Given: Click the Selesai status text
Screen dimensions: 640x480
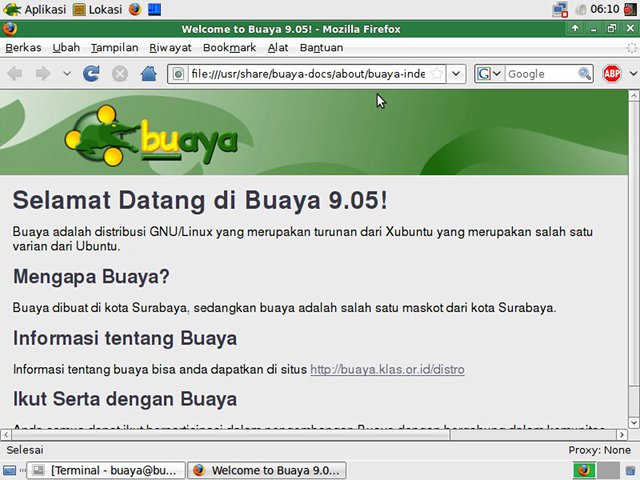Looking at the screenshot, I should 25,450.
